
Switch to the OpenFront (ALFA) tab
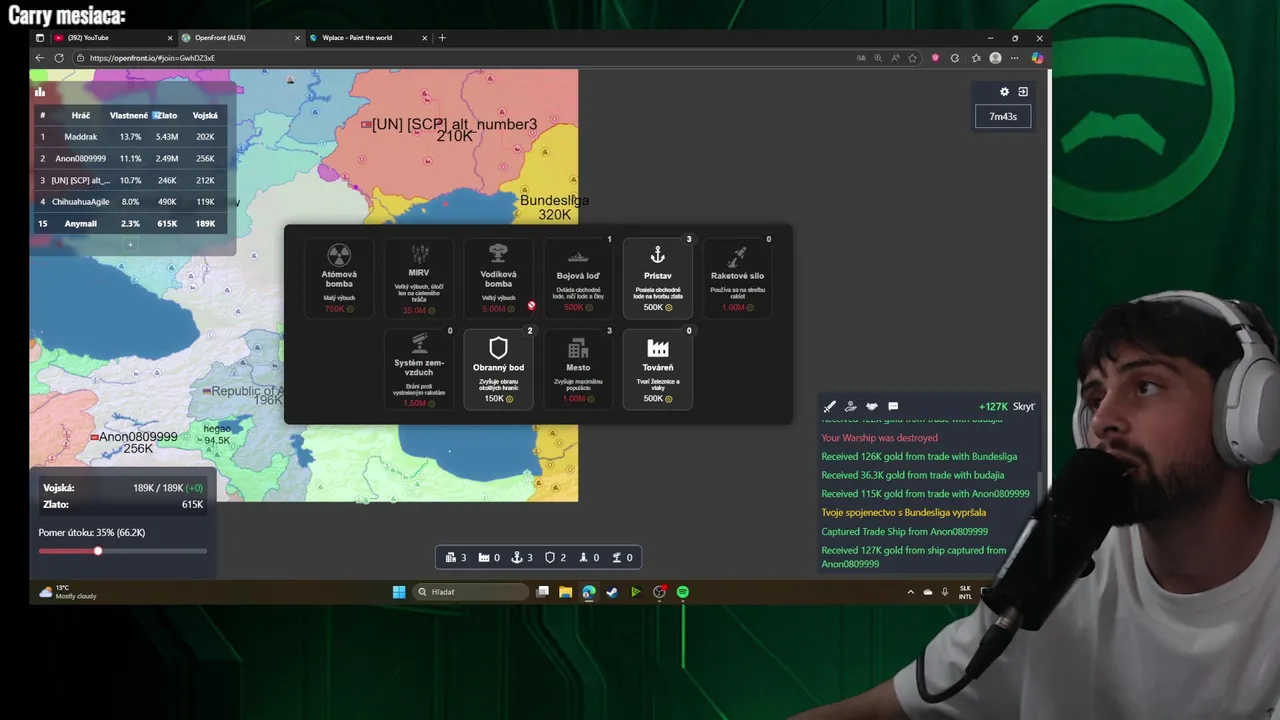(x=240, y=38)
